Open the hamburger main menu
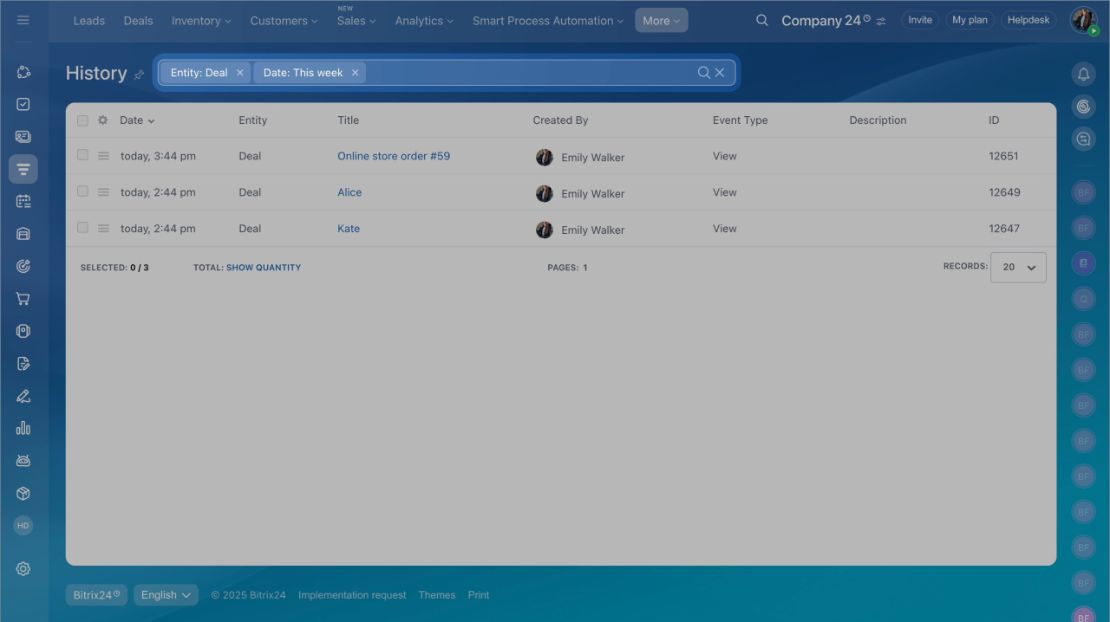The image size is (1110, 622). (23, 20)
